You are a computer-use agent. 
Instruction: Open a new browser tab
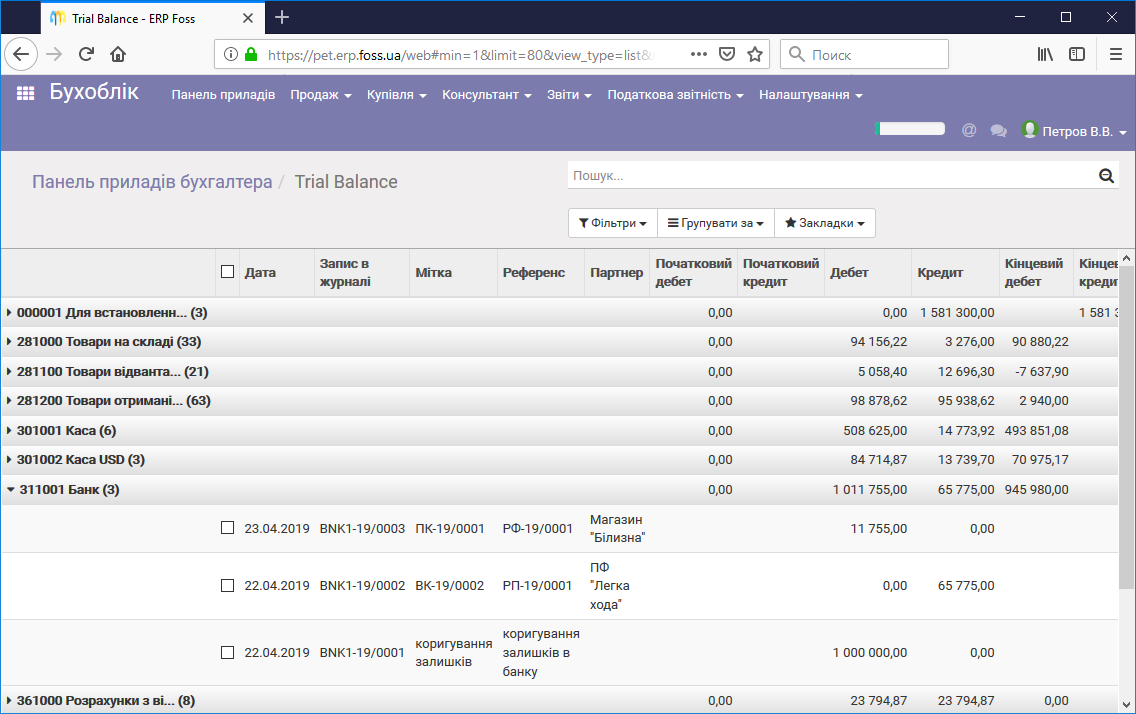pyautogui.click(x=283, y=17)
